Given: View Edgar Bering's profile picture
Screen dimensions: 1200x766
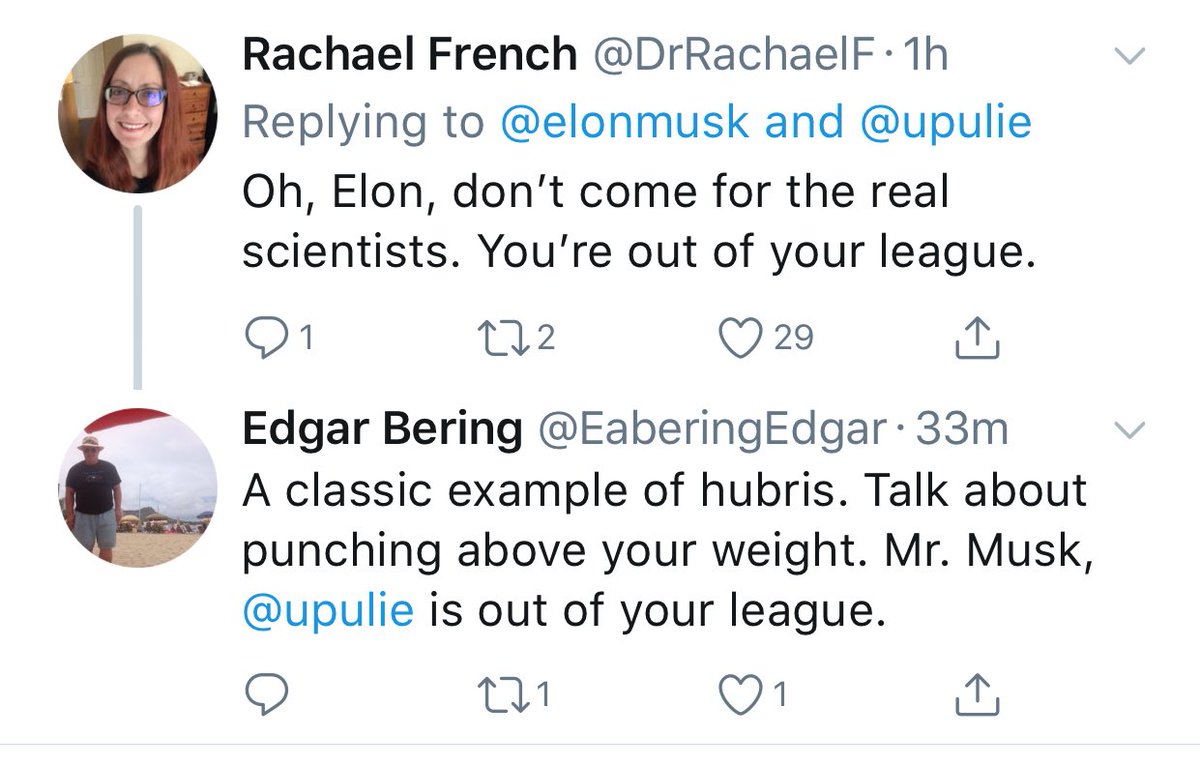Looking at the screenshot, I should pos(137,487).
